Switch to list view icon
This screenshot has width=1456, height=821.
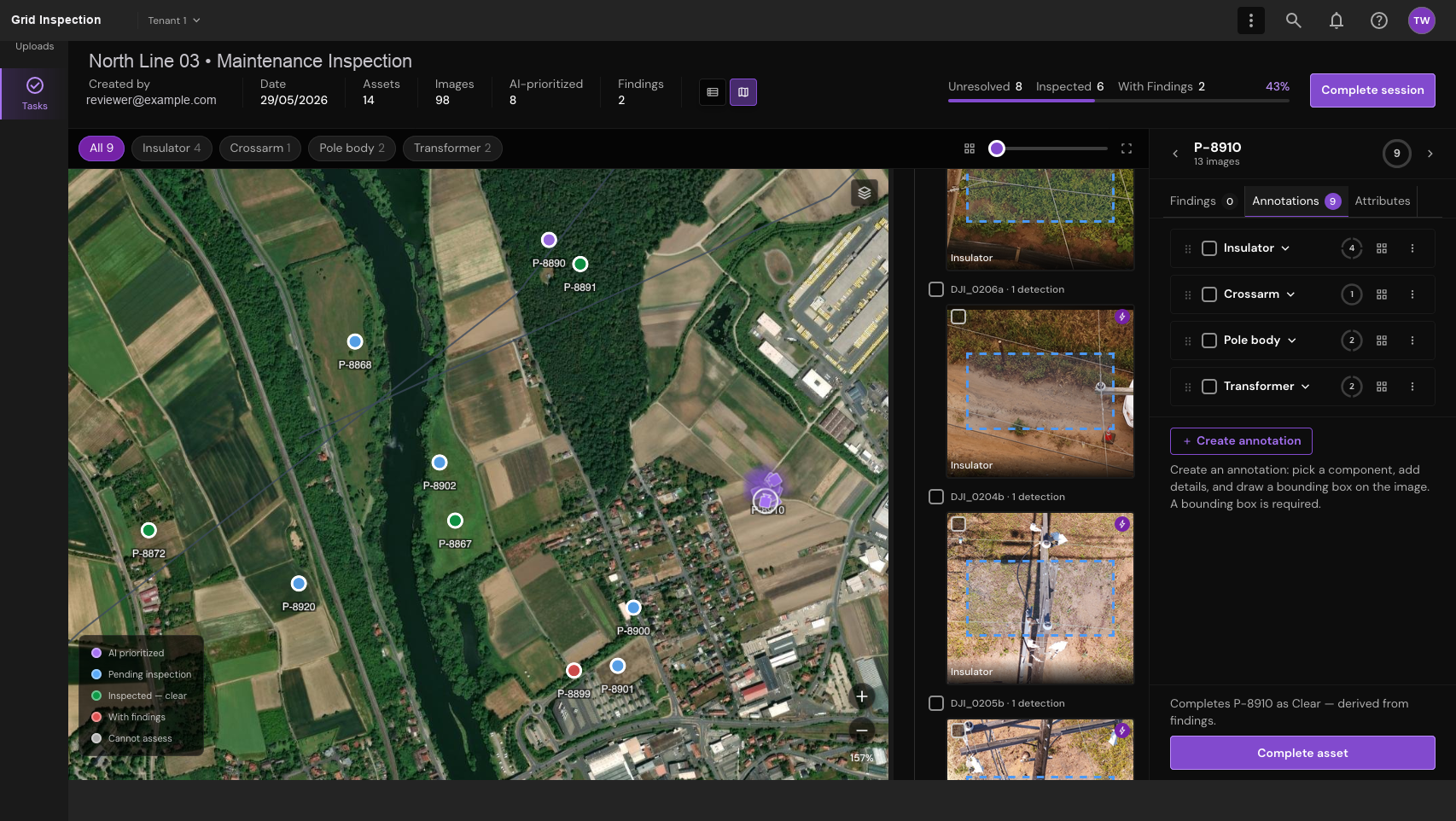point(713,92)
